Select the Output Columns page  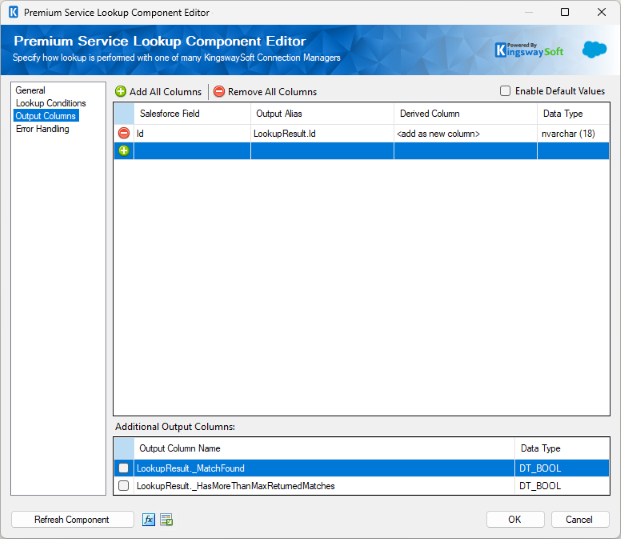point(46,116)
